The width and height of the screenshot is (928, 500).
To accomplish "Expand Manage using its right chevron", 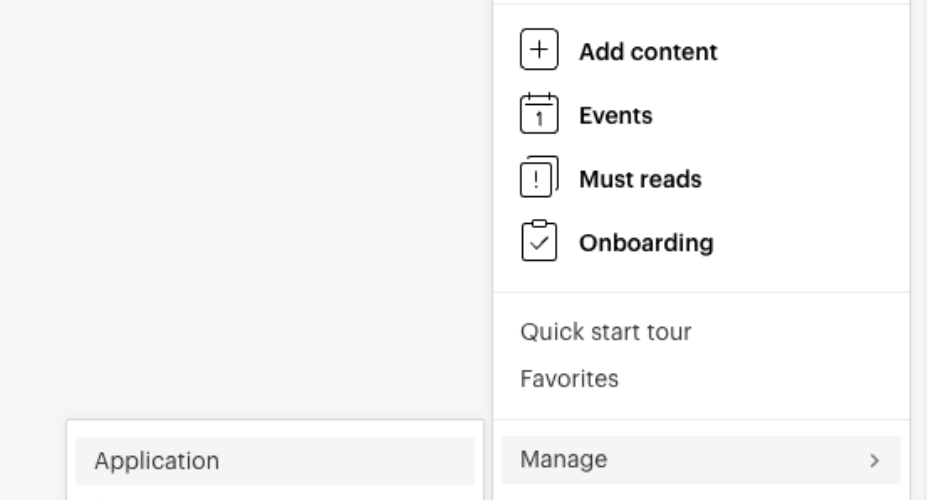I will (874, 460).
